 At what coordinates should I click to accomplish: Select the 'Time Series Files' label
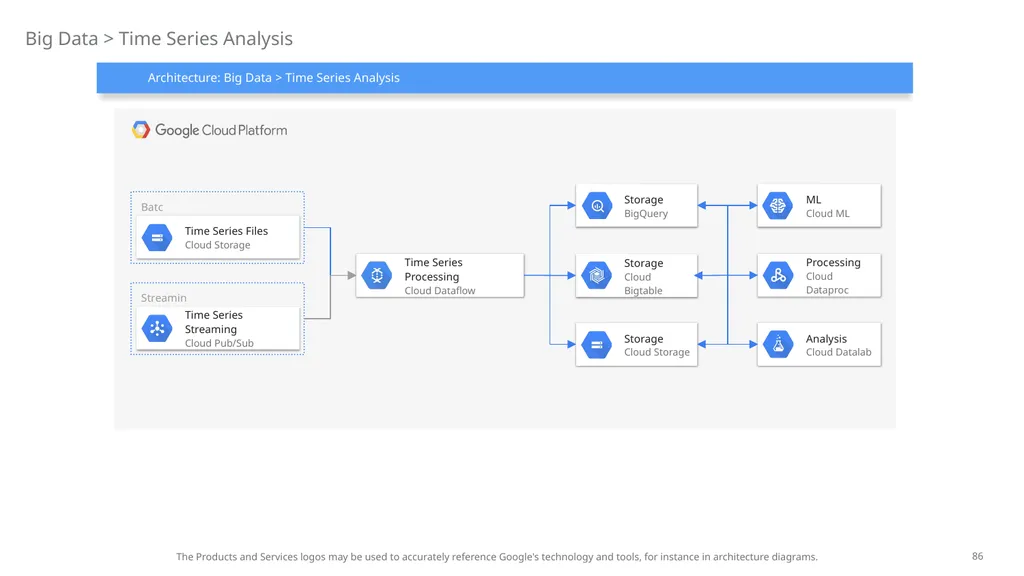[x=226, y=231]
